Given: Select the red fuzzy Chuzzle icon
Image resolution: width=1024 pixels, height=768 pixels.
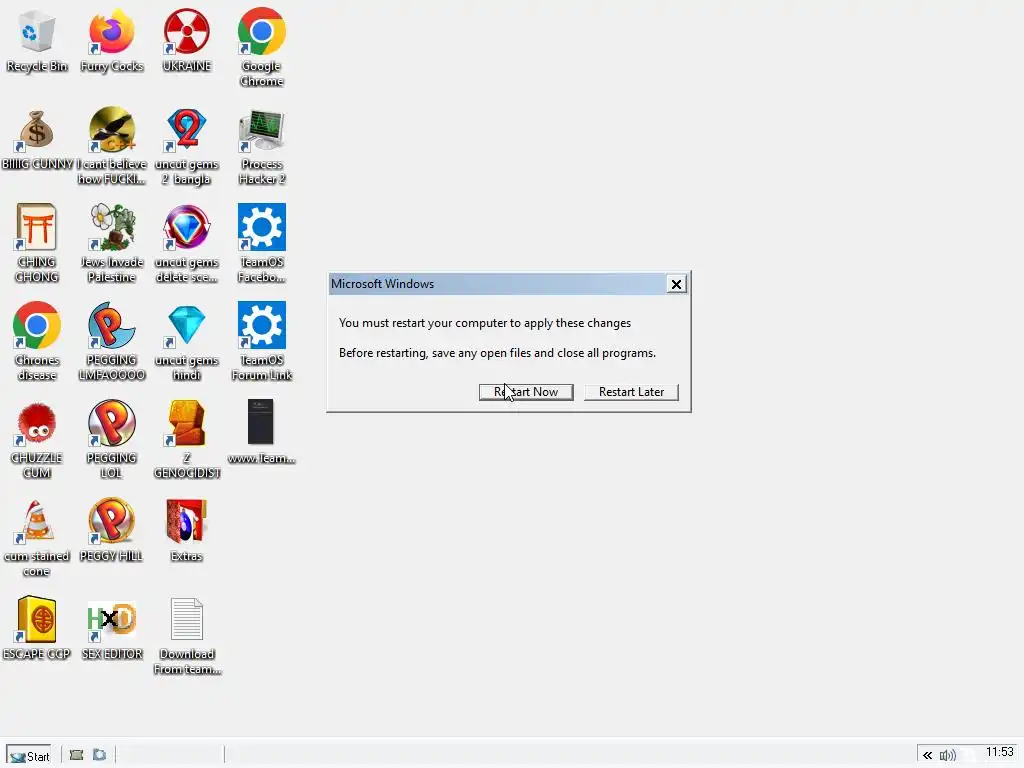Looking at the screenshot, I should click(x=37, y=423).
